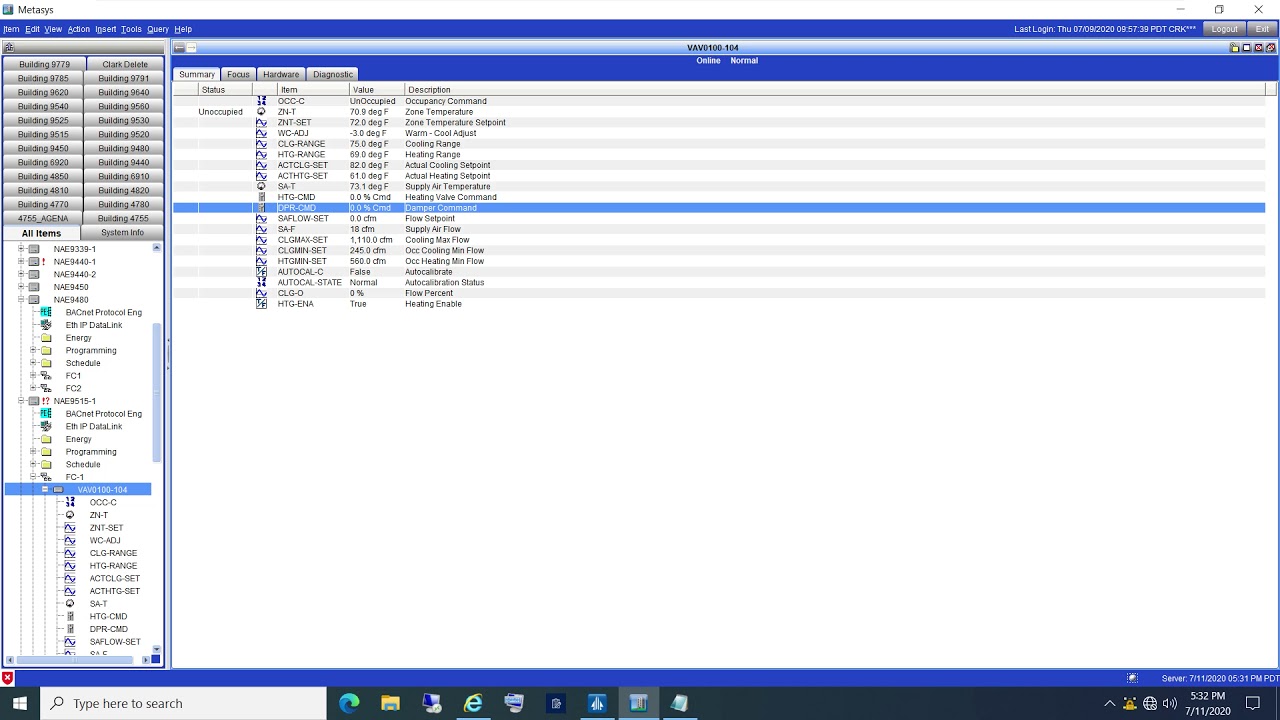Open the Windows notification center
Screen dimensions: 1280x720
1253,703
